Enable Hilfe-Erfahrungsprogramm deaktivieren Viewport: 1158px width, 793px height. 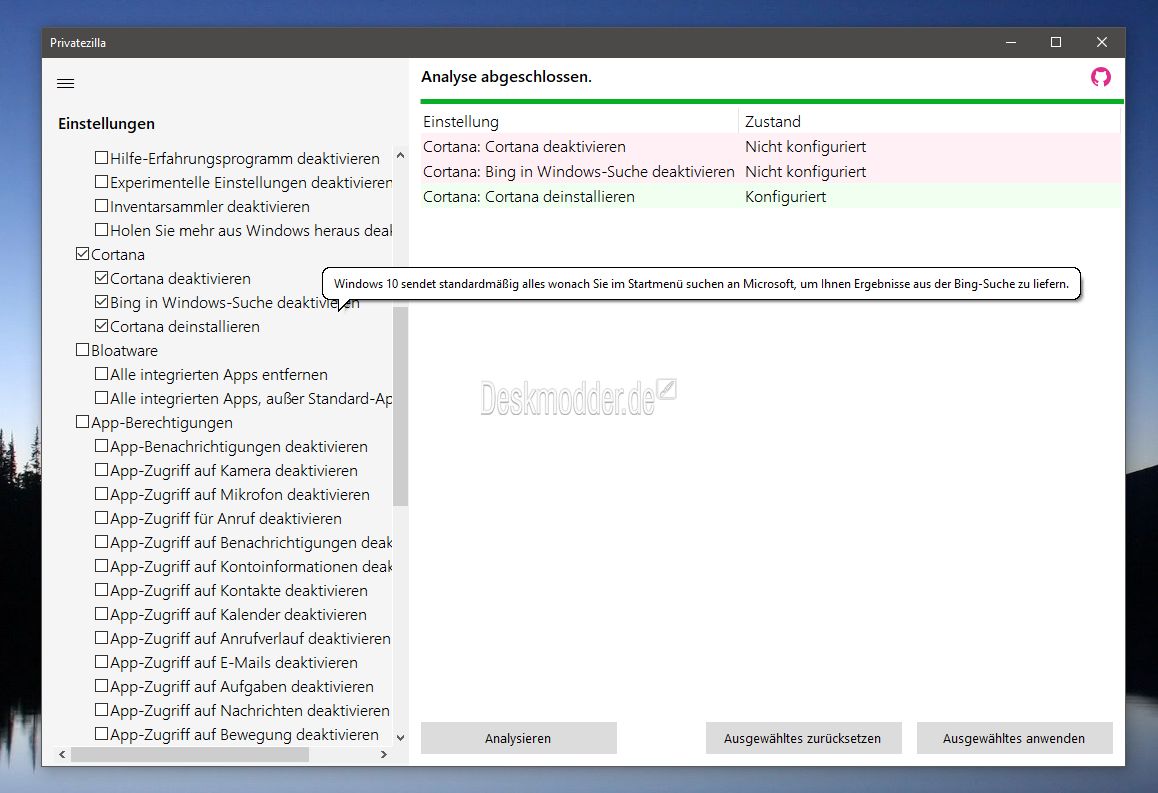point(102,158)
